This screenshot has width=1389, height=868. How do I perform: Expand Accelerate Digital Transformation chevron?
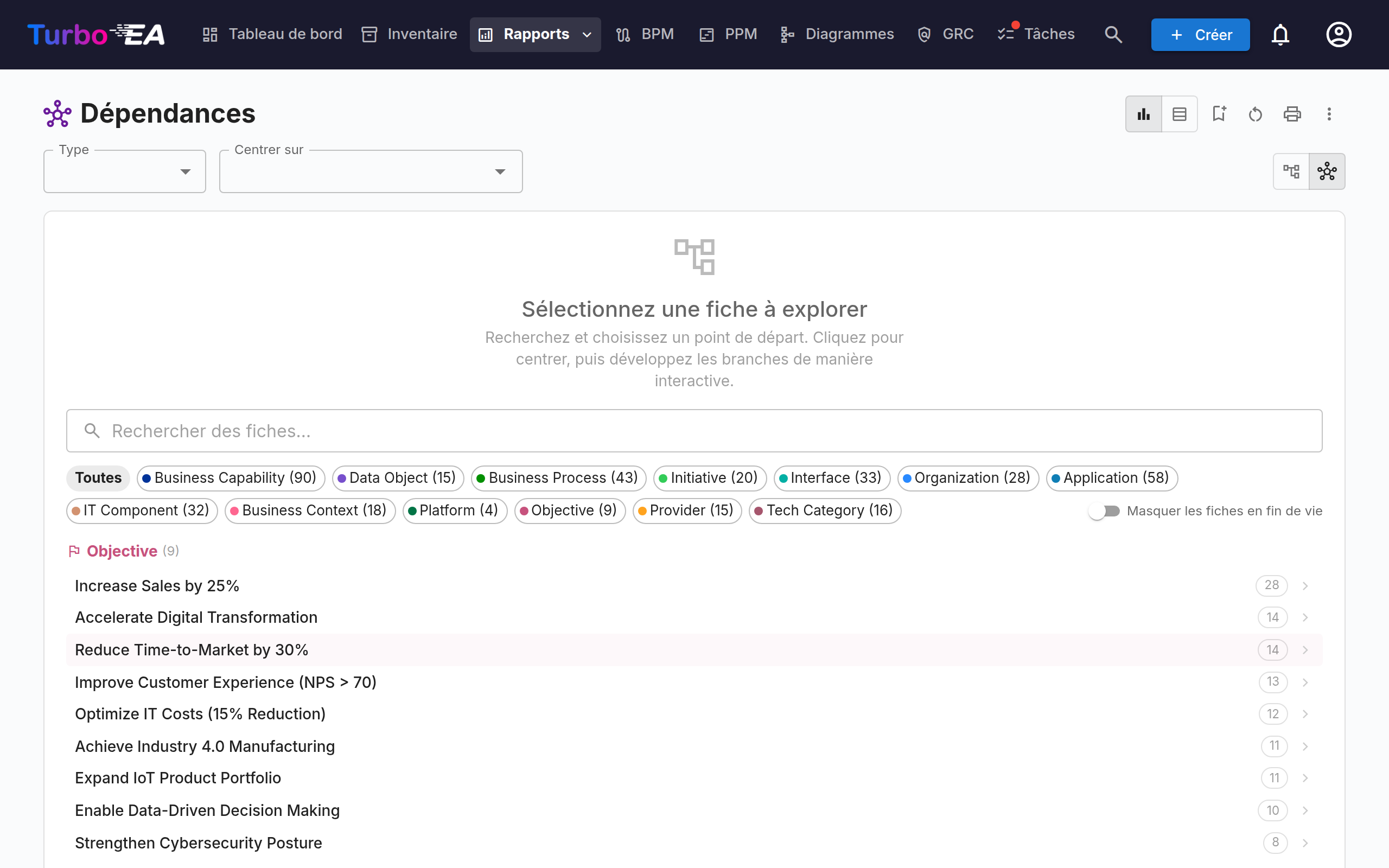coord(1305,618)
